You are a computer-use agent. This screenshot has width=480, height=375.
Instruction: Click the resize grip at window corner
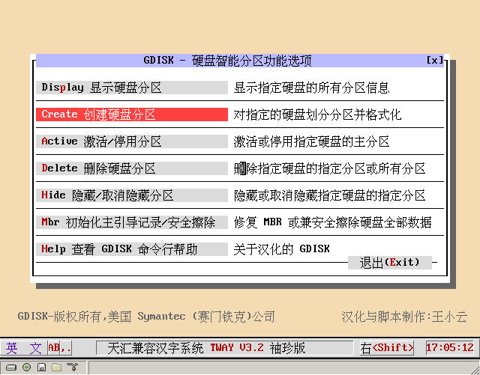[475, 369]
